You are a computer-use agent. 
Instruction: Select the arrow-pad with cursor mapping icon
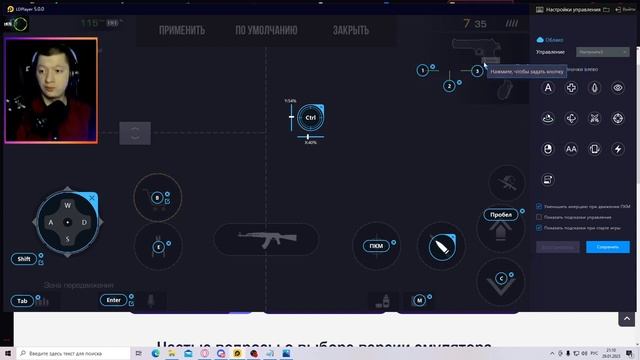pyautogui.click(x=571, y=118)
